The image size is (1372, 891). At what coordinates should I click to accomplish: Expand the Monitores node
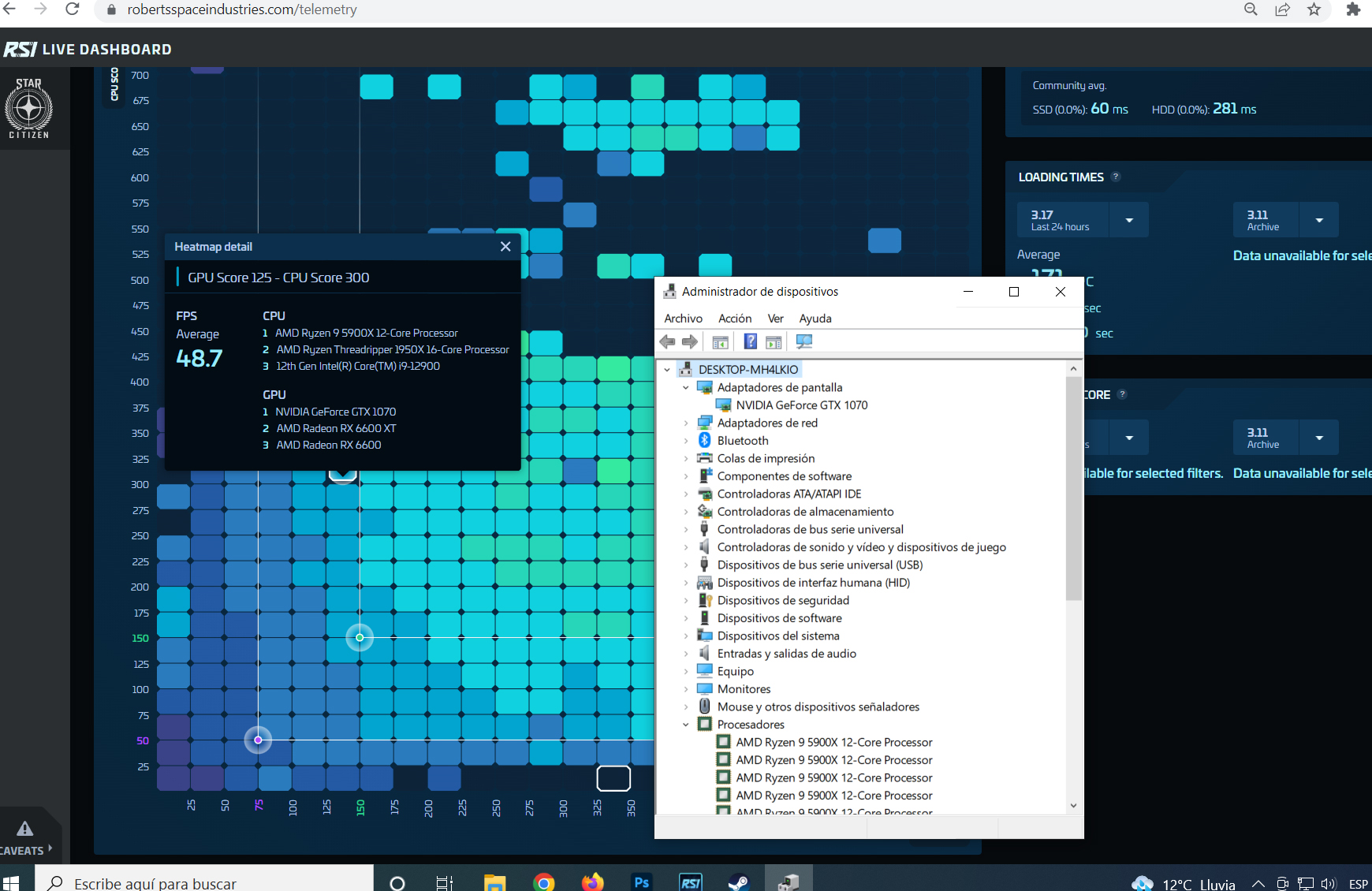[x=686, y=688]
